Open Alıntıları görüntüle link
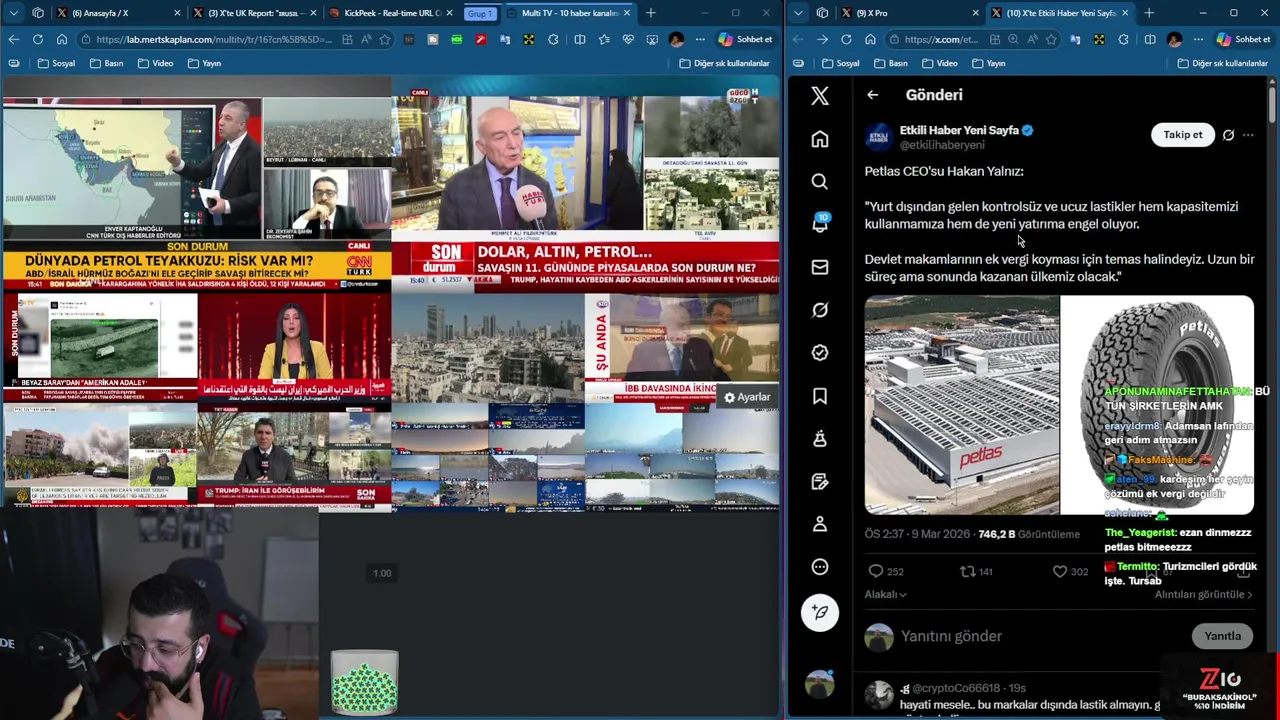The image size is (1280, 720). pos(1203,594)
